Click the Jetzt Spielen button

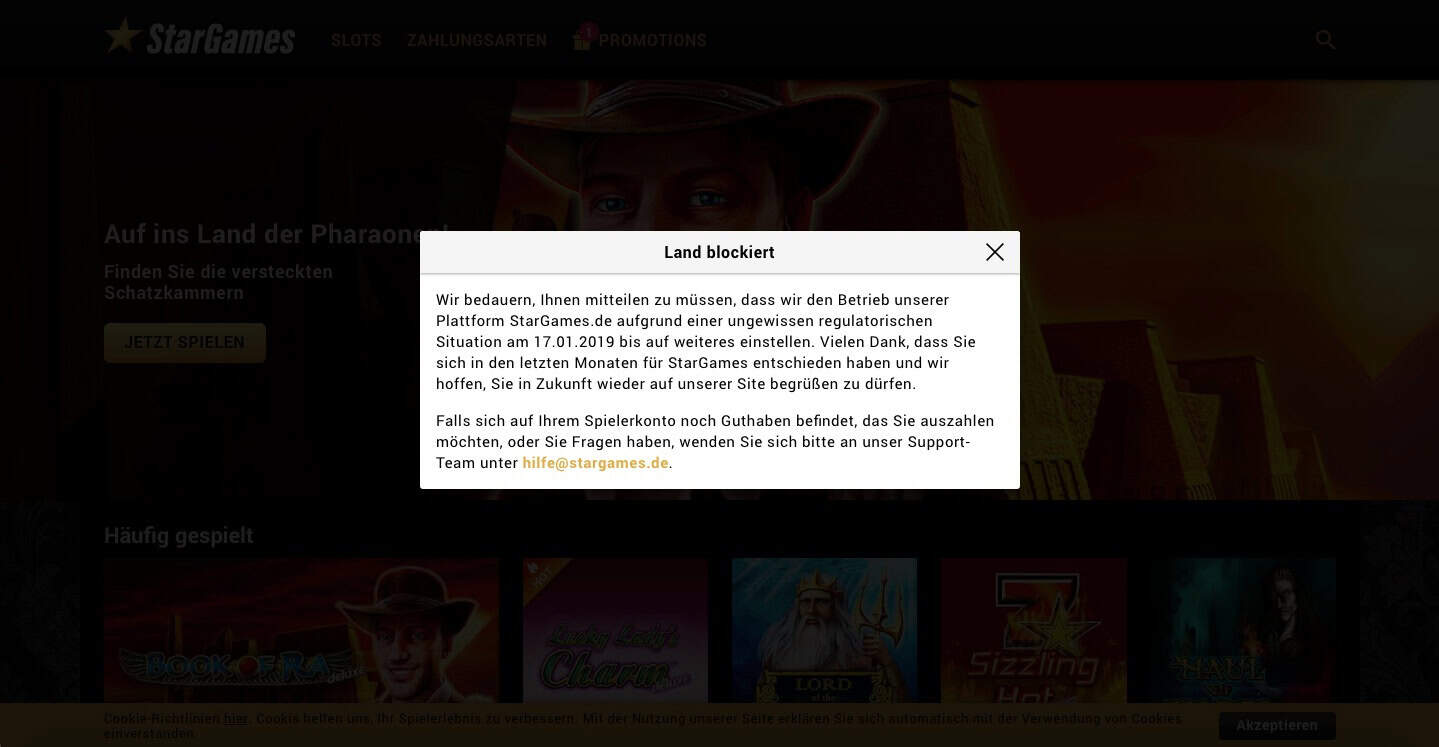tap(185, 342)
